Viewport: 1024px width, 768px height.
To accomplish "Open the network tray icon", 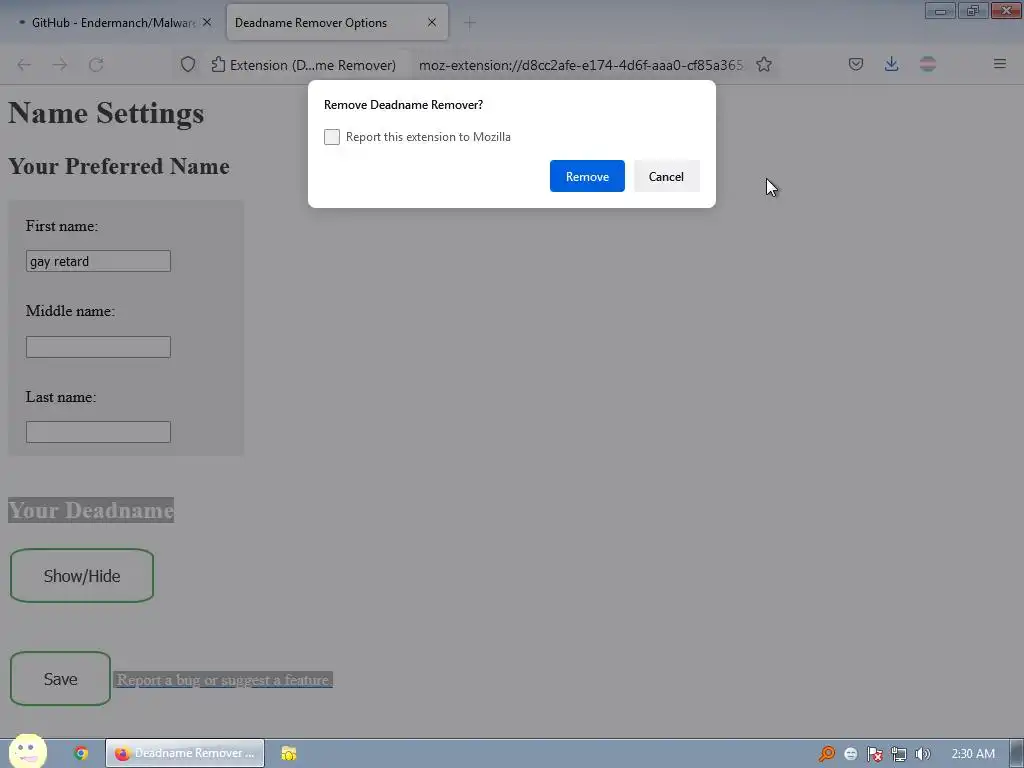I will pyautogui.click(x=899, y=754).
